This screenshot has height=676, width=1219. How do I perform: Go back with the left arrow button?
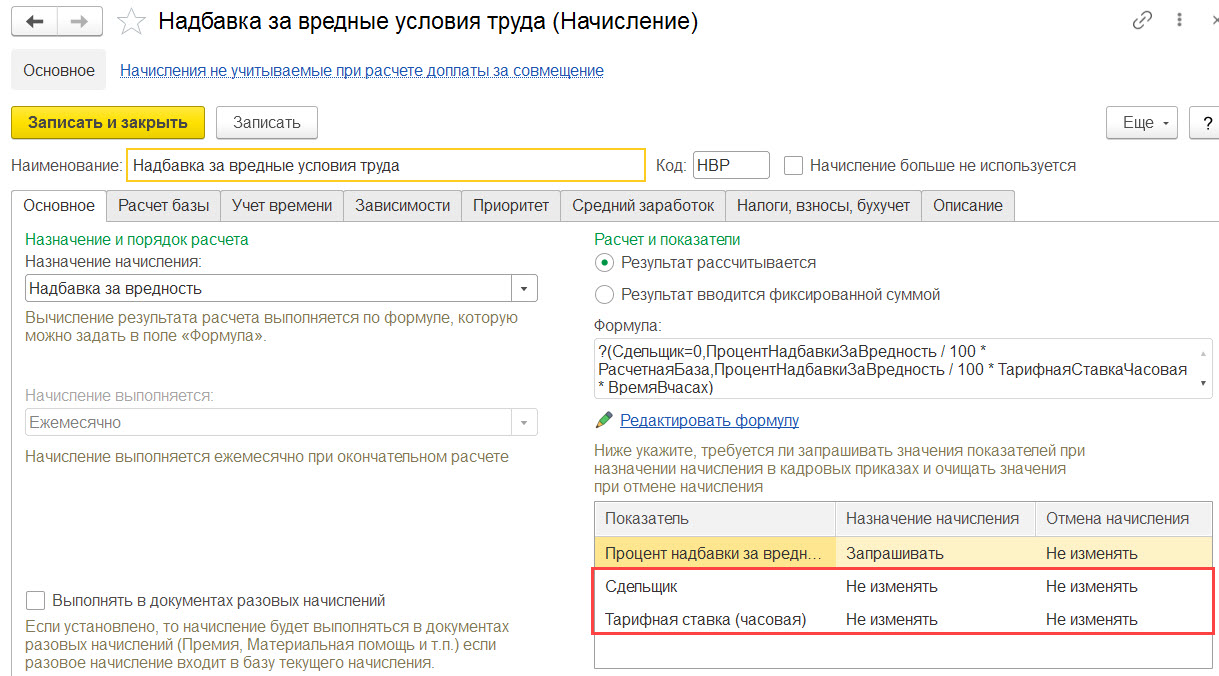click(35, 21)
